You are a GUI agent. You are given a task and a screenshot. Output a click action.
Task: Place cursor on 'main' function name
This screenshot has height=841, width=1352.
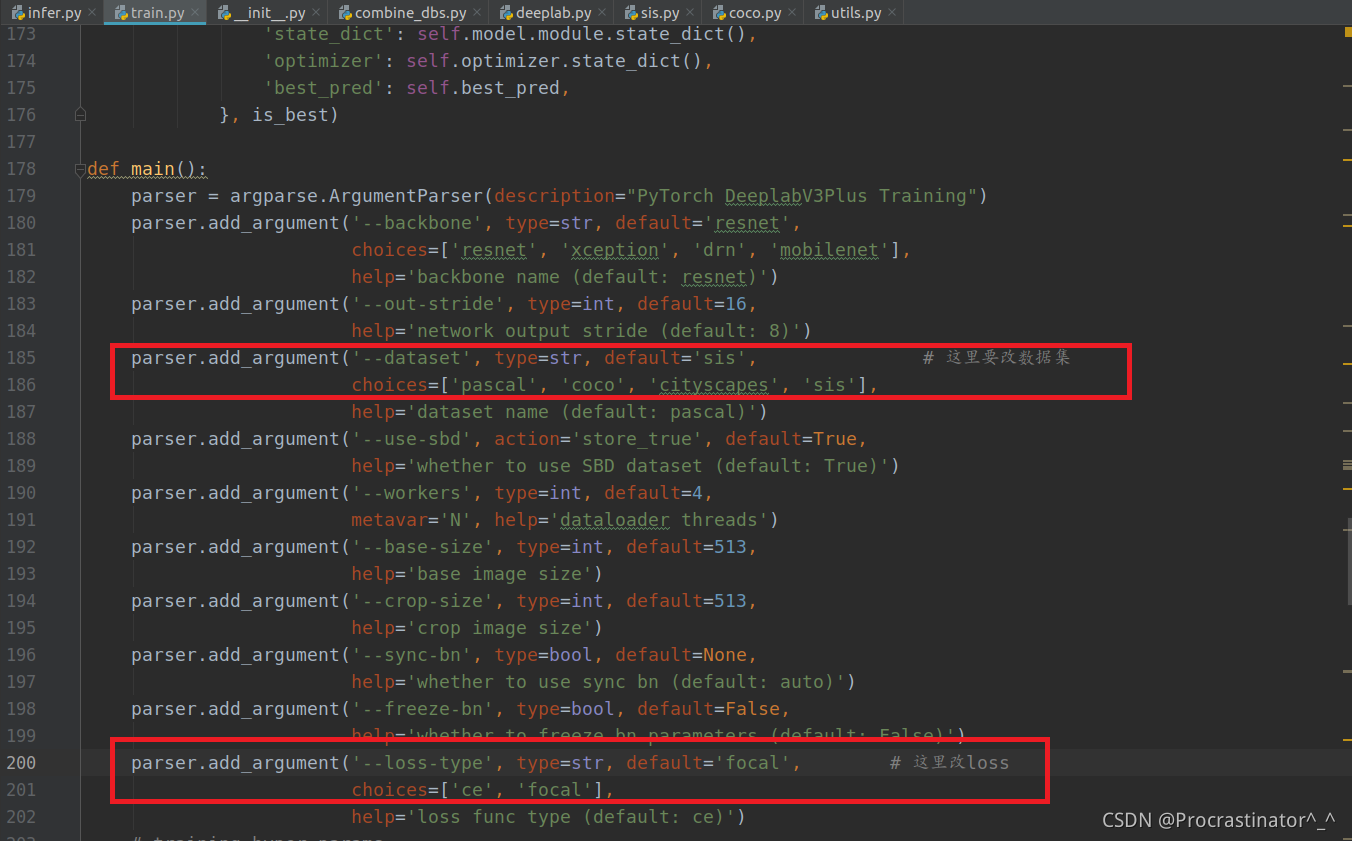(153, 169)
